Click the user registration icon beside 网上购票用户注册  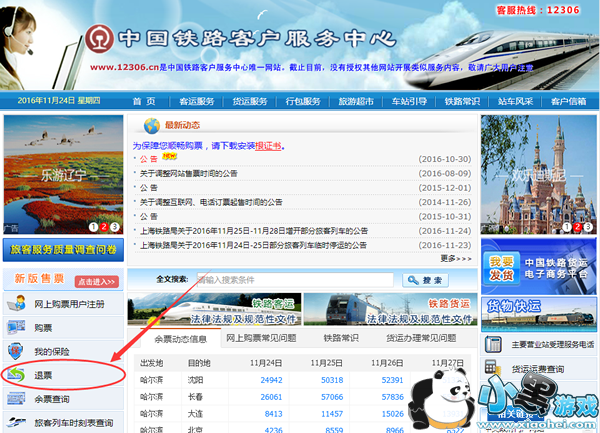pyautogui.click(x=16, y=303)
